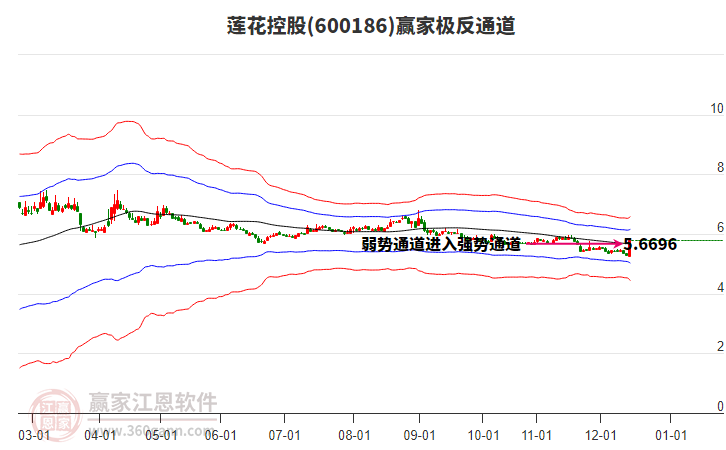Click the chart title 莲花控股(600186)赢家极反通道
The image size is (726, 450).
pos(371,26)
